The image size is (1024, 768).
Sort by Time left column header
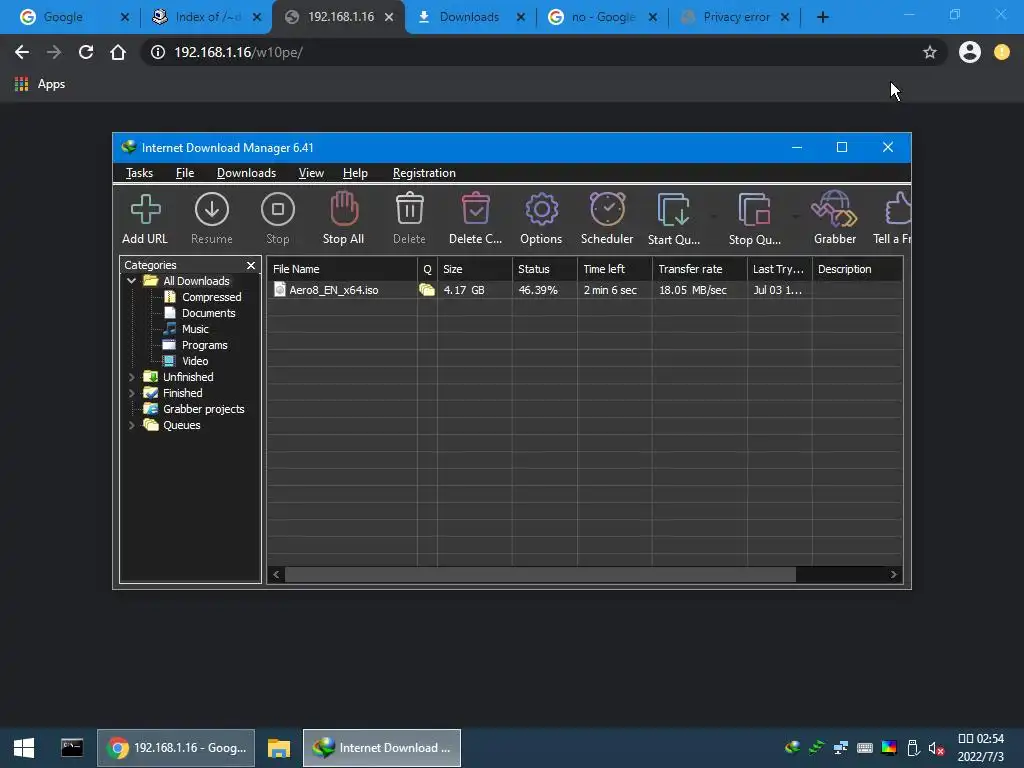click(615, 269)
